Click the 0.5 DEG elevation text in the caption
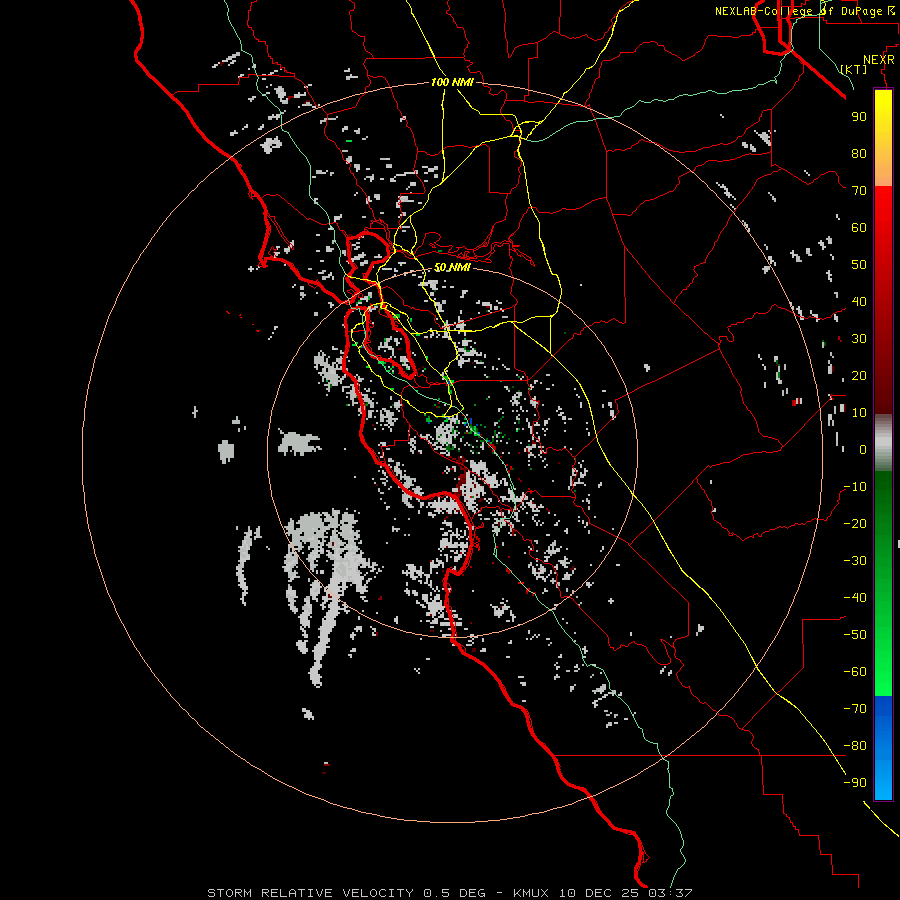Image resolution: width=900 pixels, height=900 pixels. point(454,893)
